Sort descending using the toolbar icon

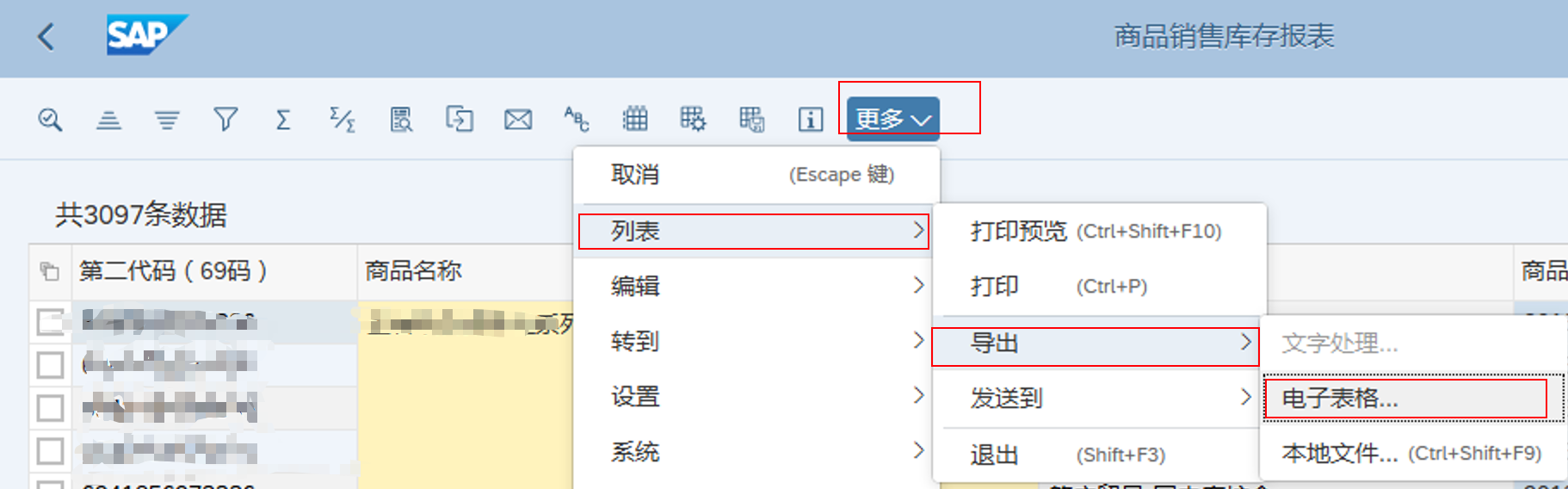coord(167,119)
